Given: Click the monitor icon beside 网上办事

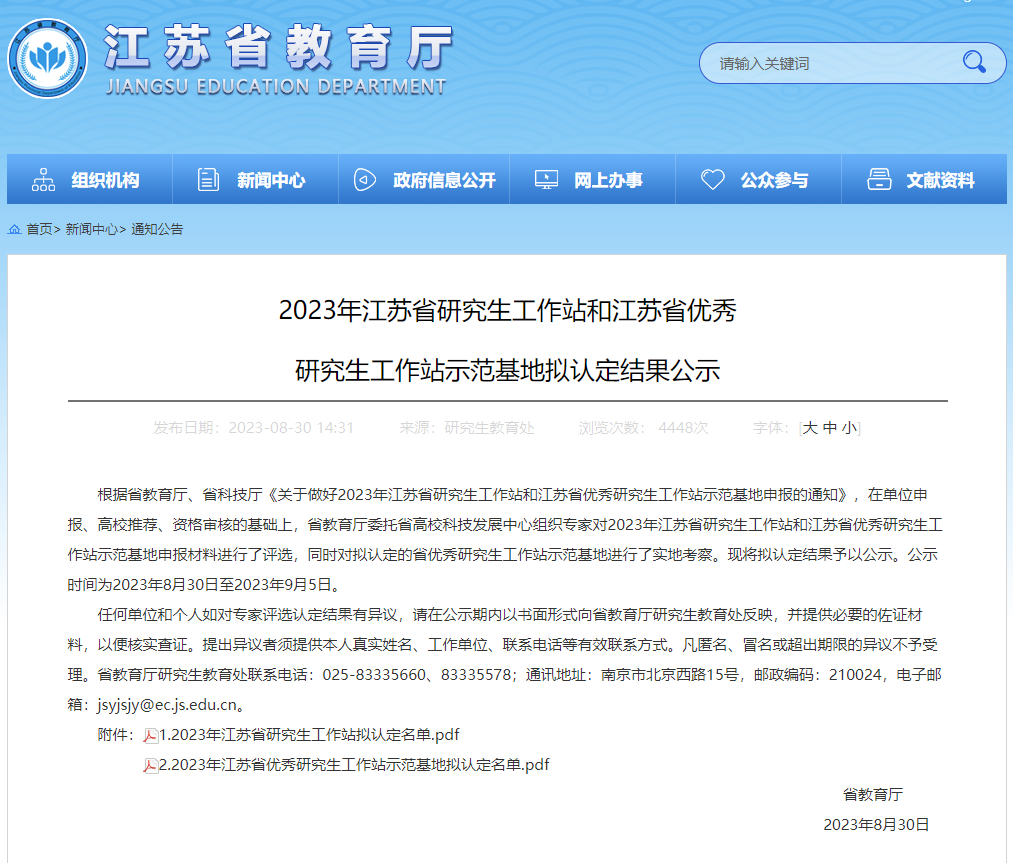Looking at the screenshot, I should pos(547,180).
